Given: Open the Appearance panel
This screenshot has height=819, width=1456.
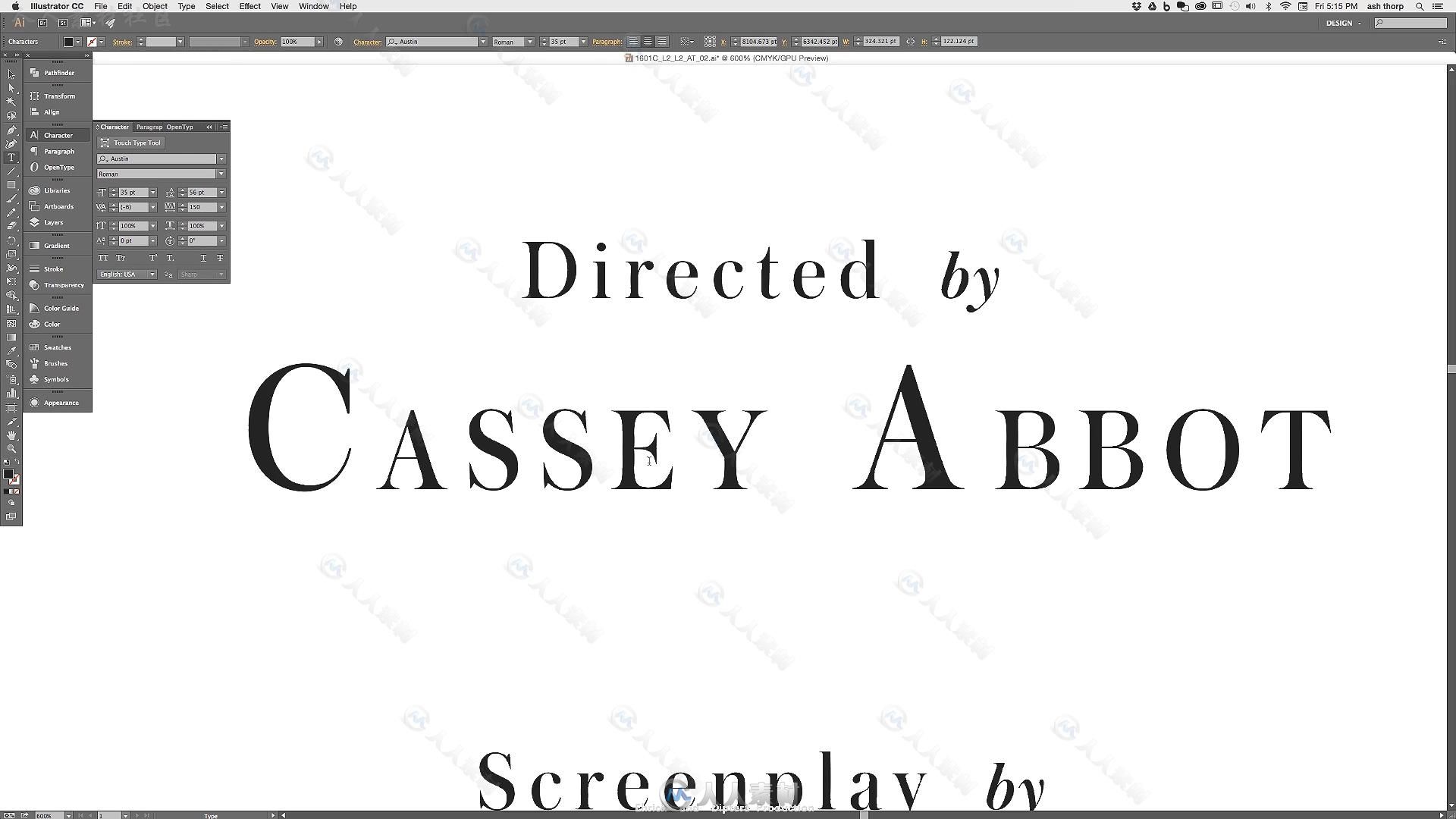Looking at the screenshot, I should [x=58, y=403].
